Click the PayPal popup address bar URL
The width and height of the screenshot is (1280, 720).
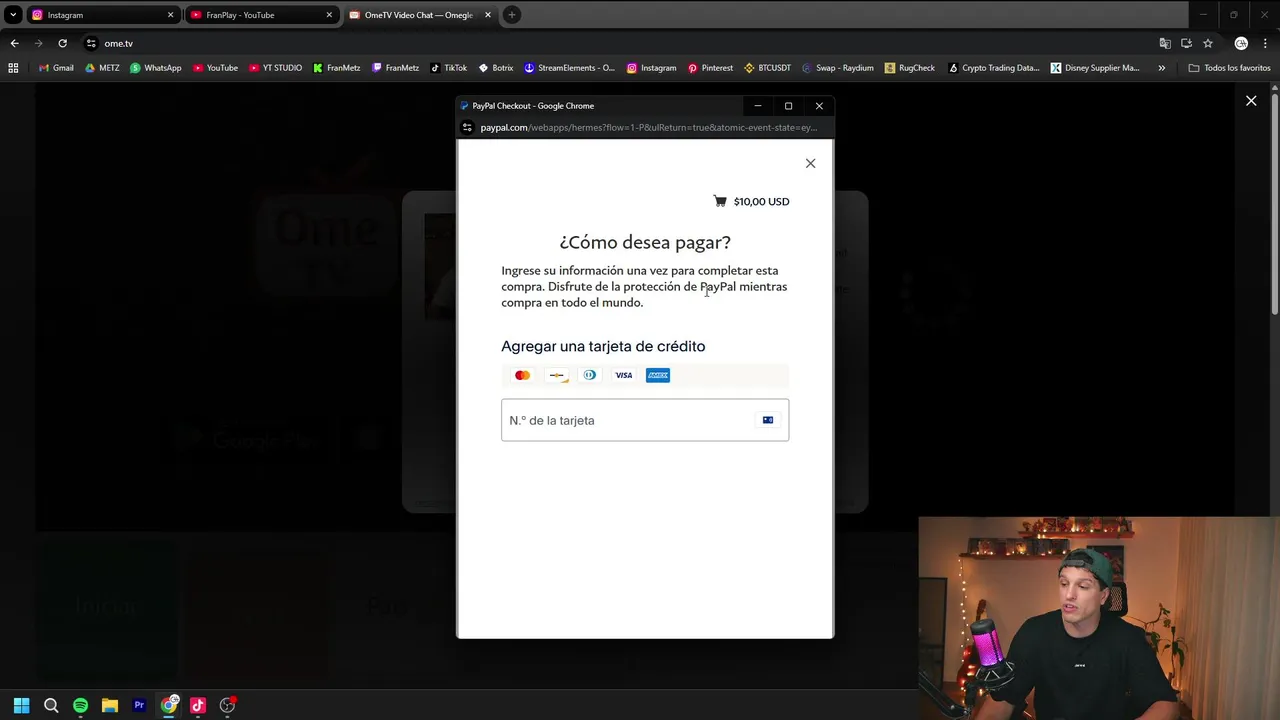tap(648, 127)
